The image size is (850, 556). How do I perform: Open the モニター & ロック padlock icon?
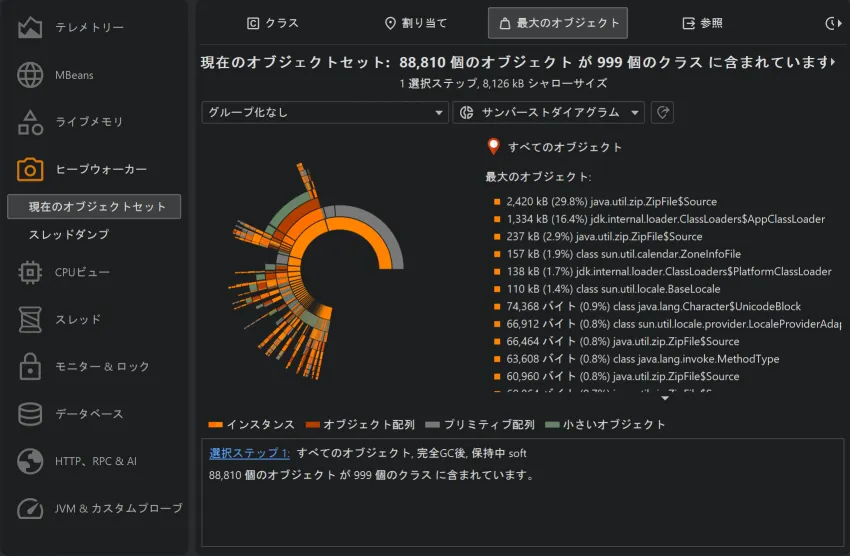coord(30,366)
